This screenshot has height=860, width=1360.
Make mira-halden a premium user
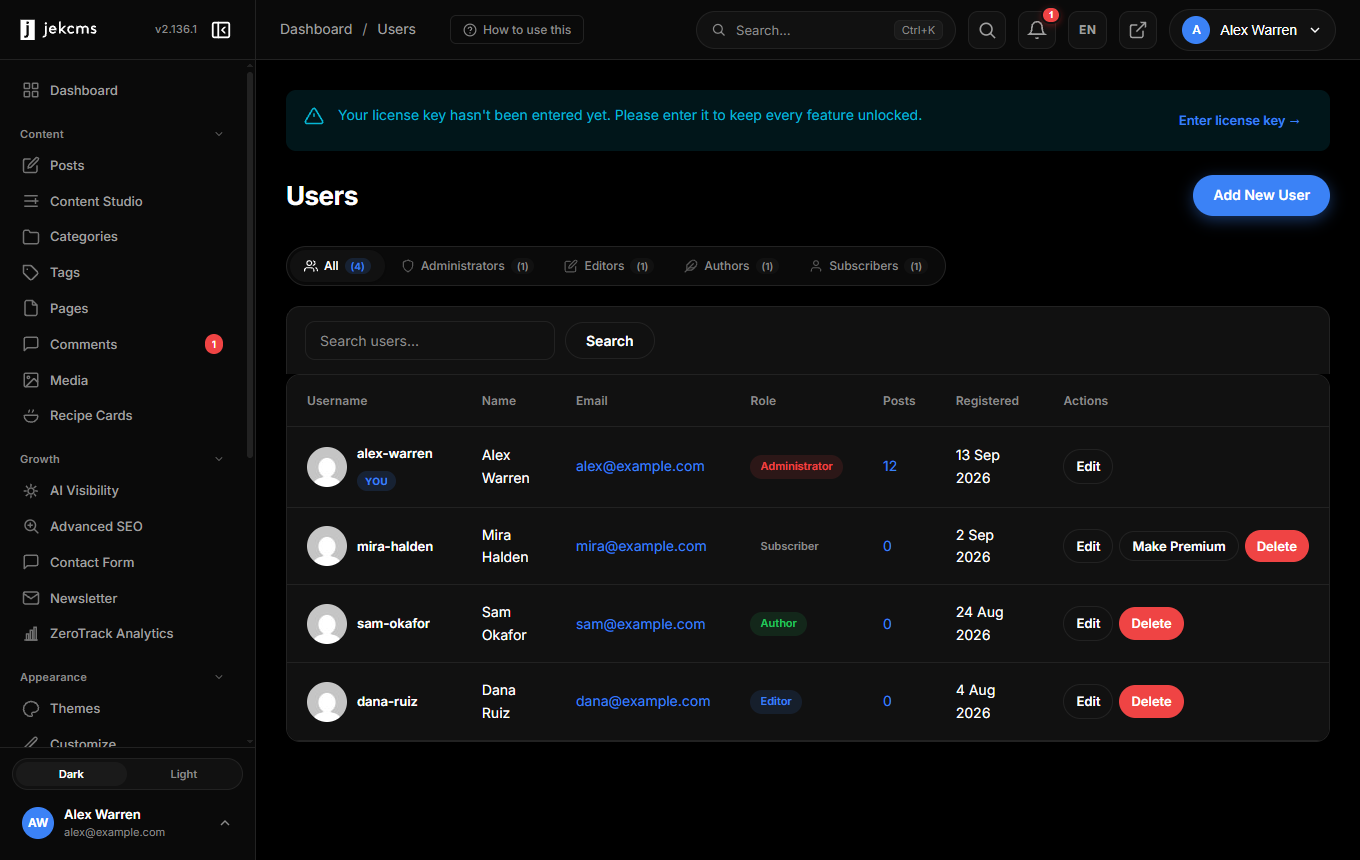click(1179, 546)
